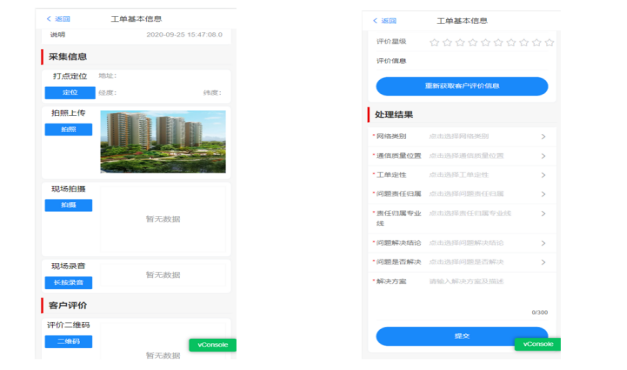Select the tenth rating star
This screenshot has height=370, width=627.
(x=549, y=42)
